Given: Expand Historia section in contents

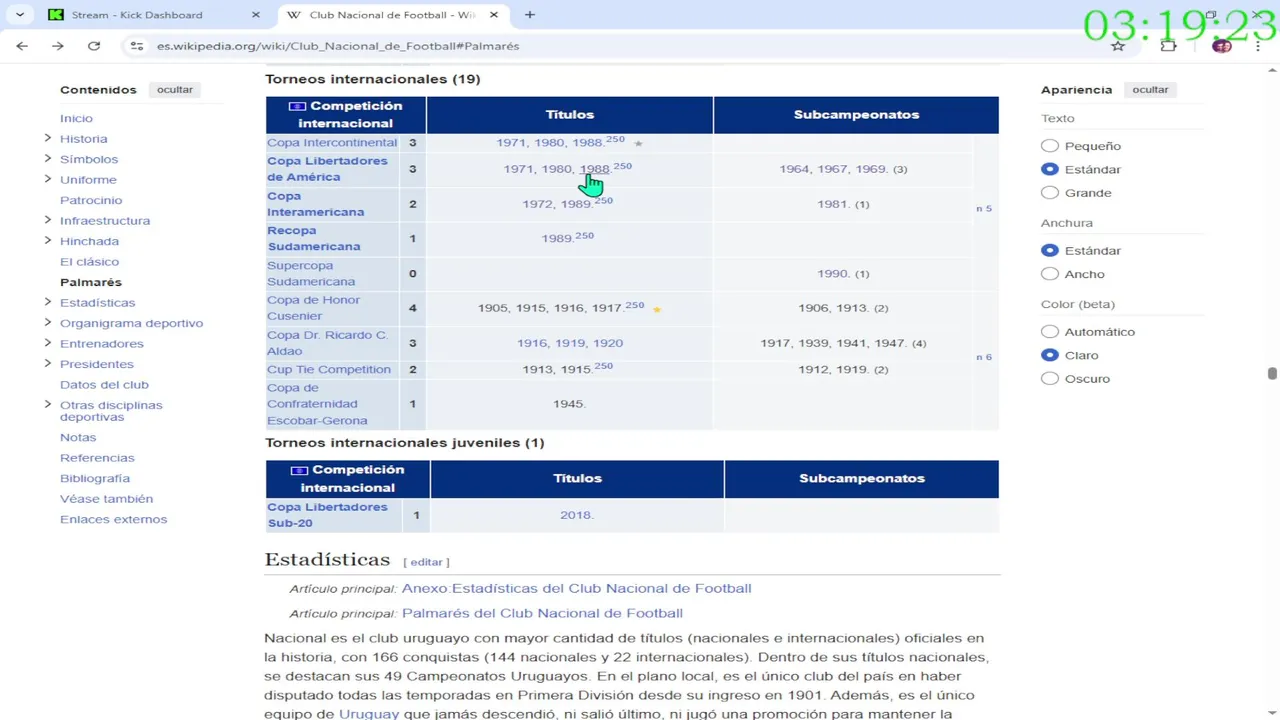Looking at the screenshot, I should (47, 138).
